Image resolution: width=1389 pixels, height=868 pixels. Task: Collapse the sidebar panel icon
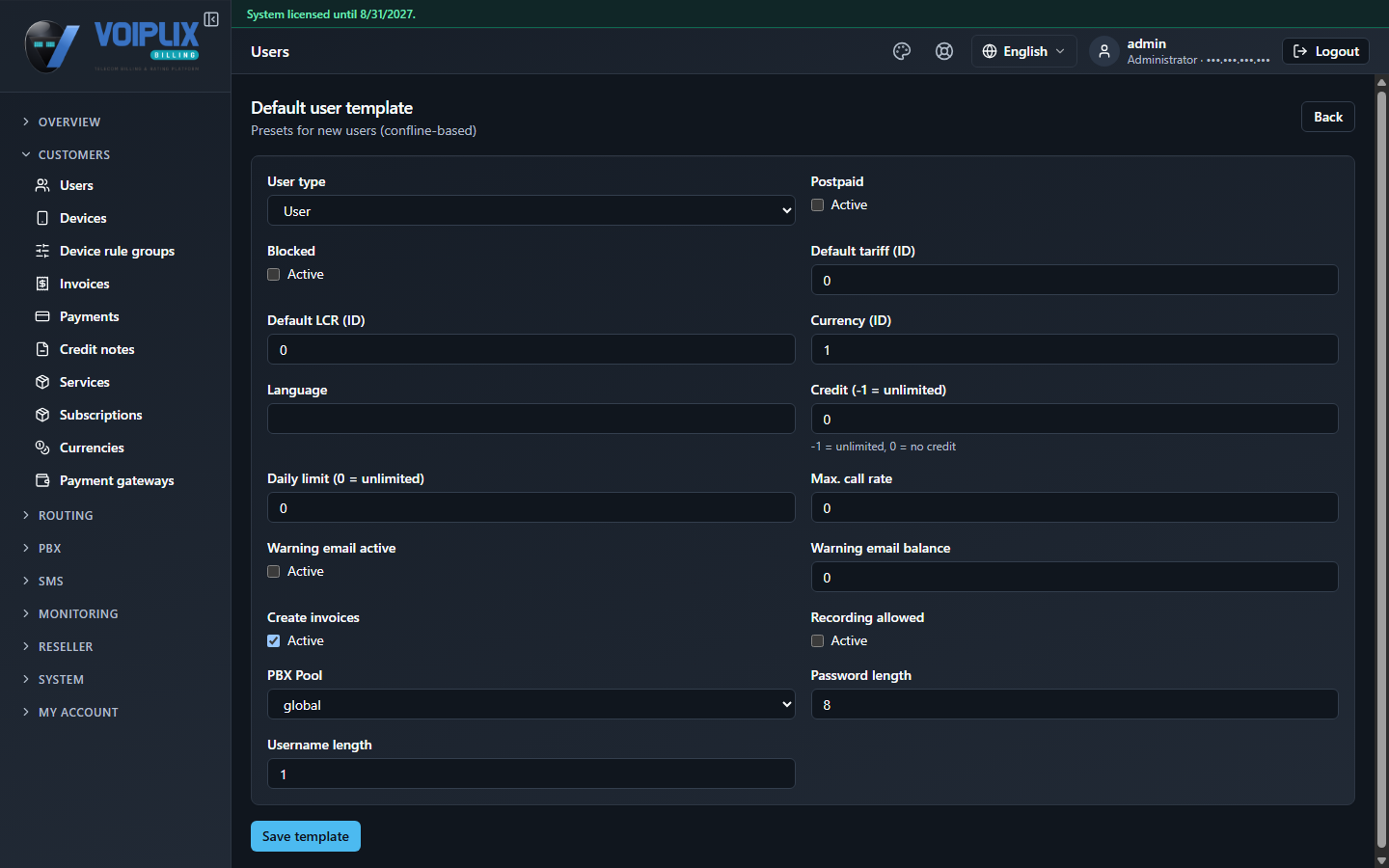[x=211, y=19]
